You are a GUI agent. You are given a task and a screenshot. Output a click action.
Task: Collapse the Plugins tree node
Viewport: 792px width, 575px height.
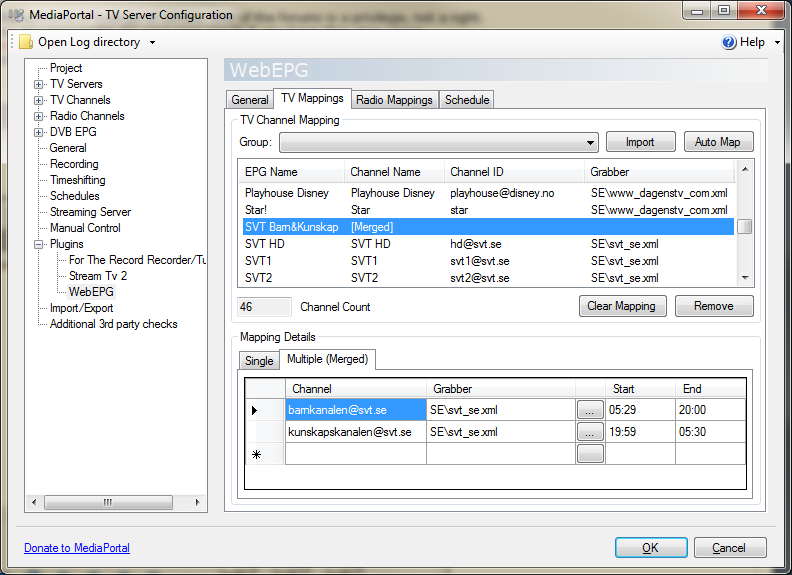pyautogui.click(x=39, y=244)
